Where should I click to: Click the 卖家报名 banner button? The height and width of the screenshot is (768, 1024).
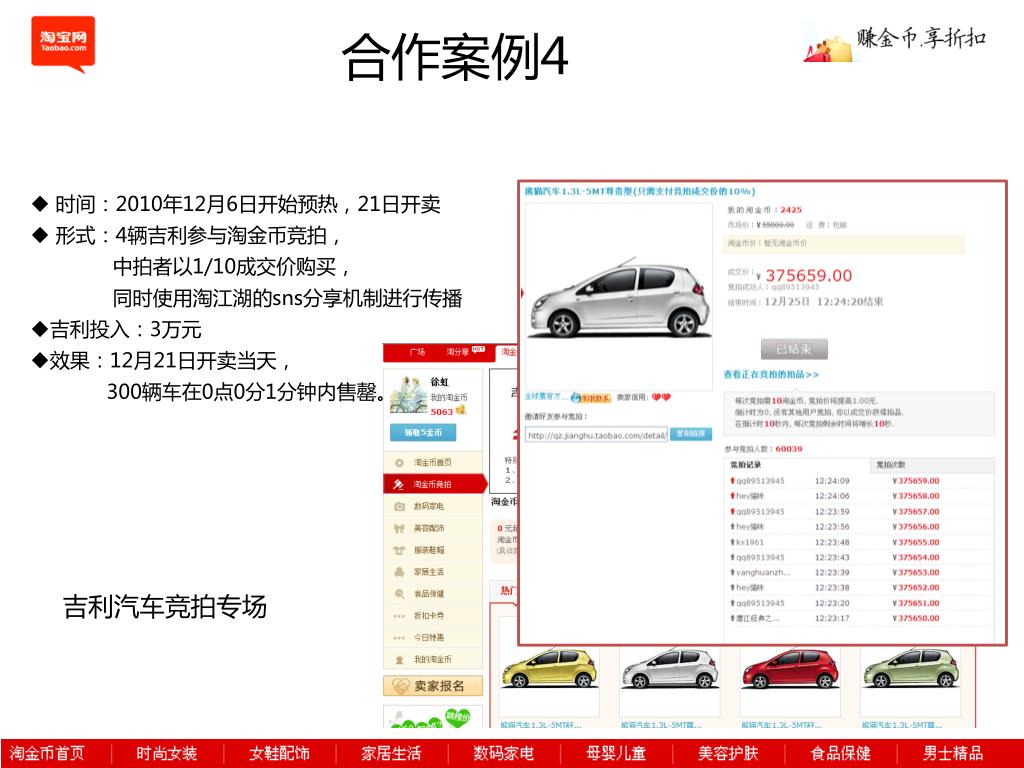click(433, 686)
